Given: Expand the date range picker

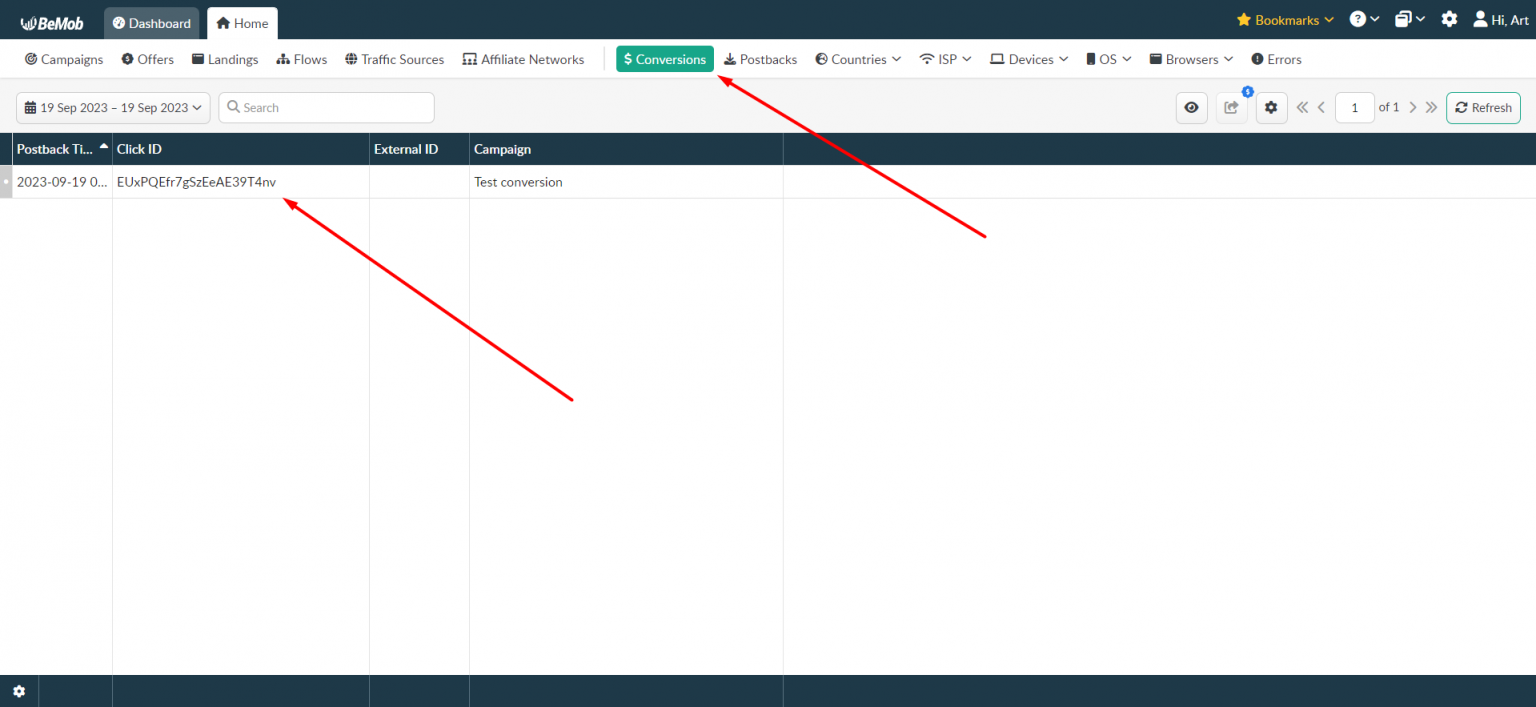Looking at the screenshot, I should pos(112,107).
